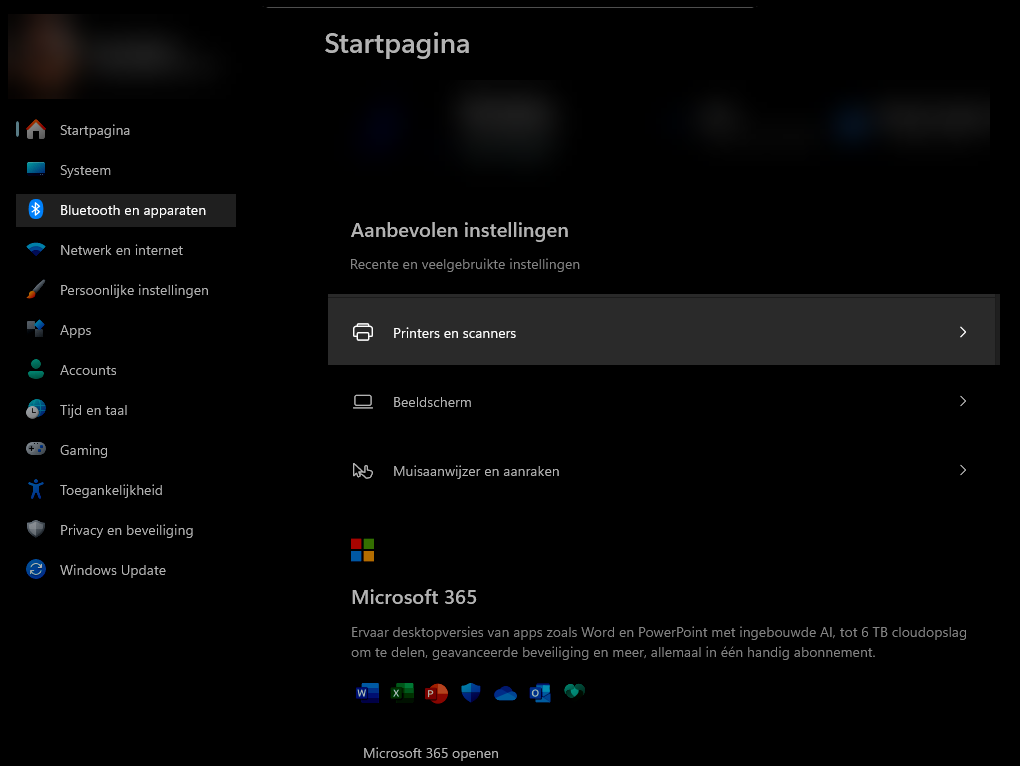
Task: Click the Excel icon under Microsoft 365
Action: point(402,693)
